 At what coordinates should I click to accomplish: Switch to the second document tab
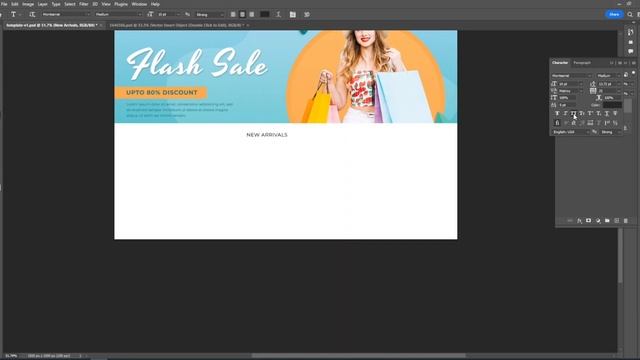(177, 25)
